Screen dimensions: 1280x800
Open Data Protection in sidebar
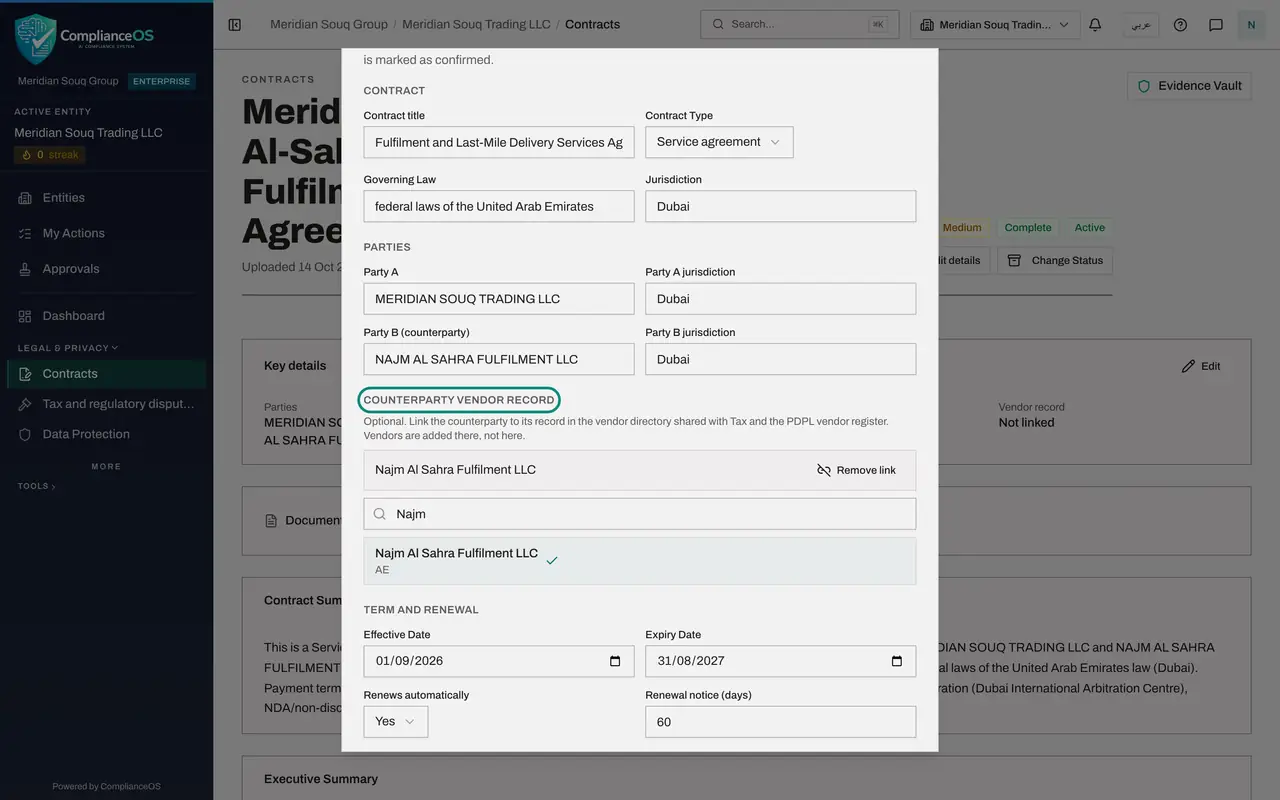(x=107, y=434)
